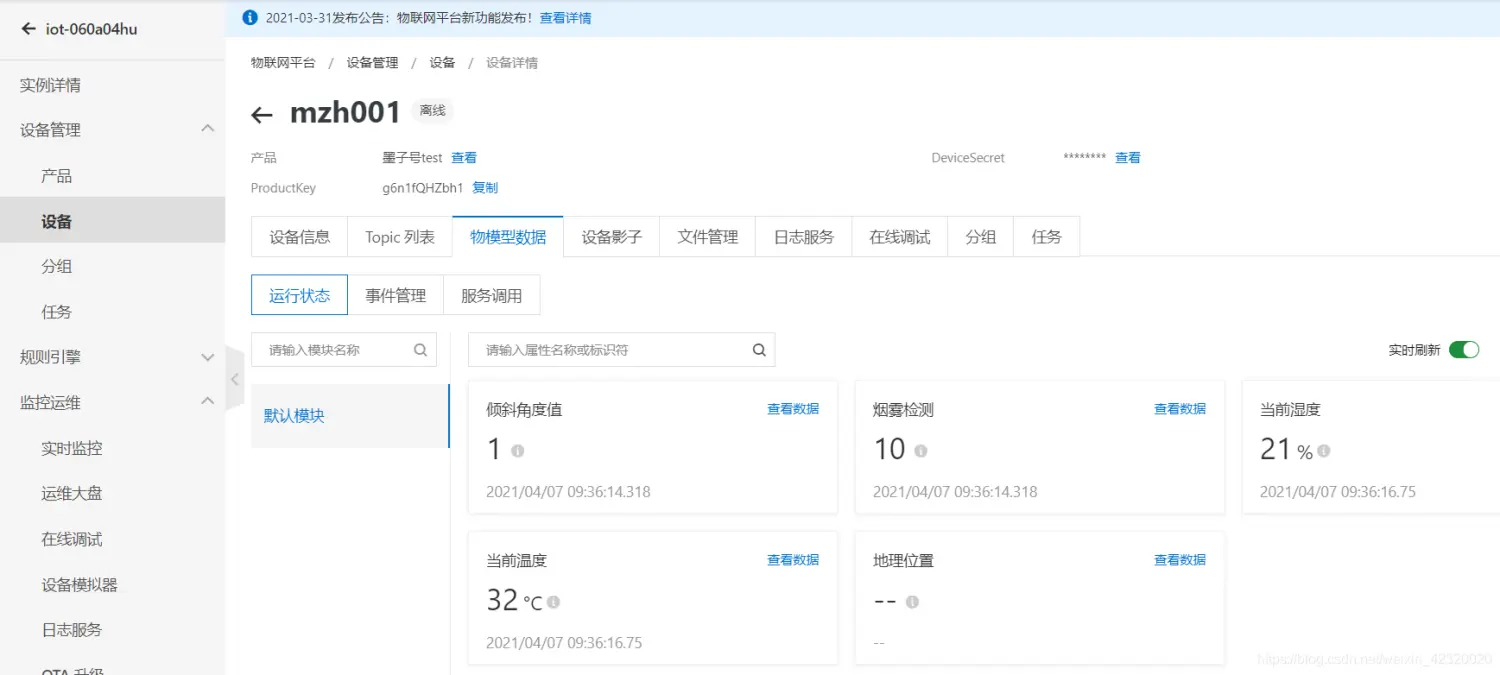Collapse the 监控运维 sidebar section
This screenshot has width=1500, height=675.
point(207,402)
